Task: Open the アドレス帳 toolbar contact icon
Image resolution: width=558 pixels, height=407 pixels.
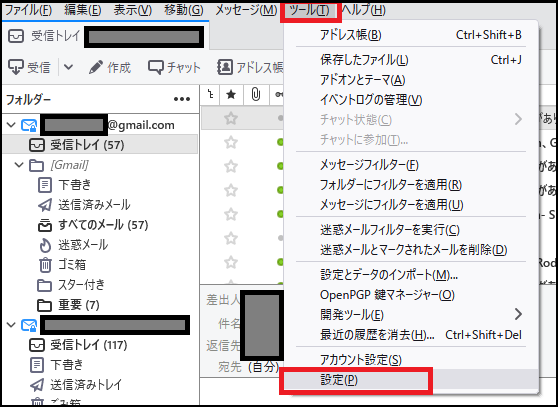Action: pos(225,67)
